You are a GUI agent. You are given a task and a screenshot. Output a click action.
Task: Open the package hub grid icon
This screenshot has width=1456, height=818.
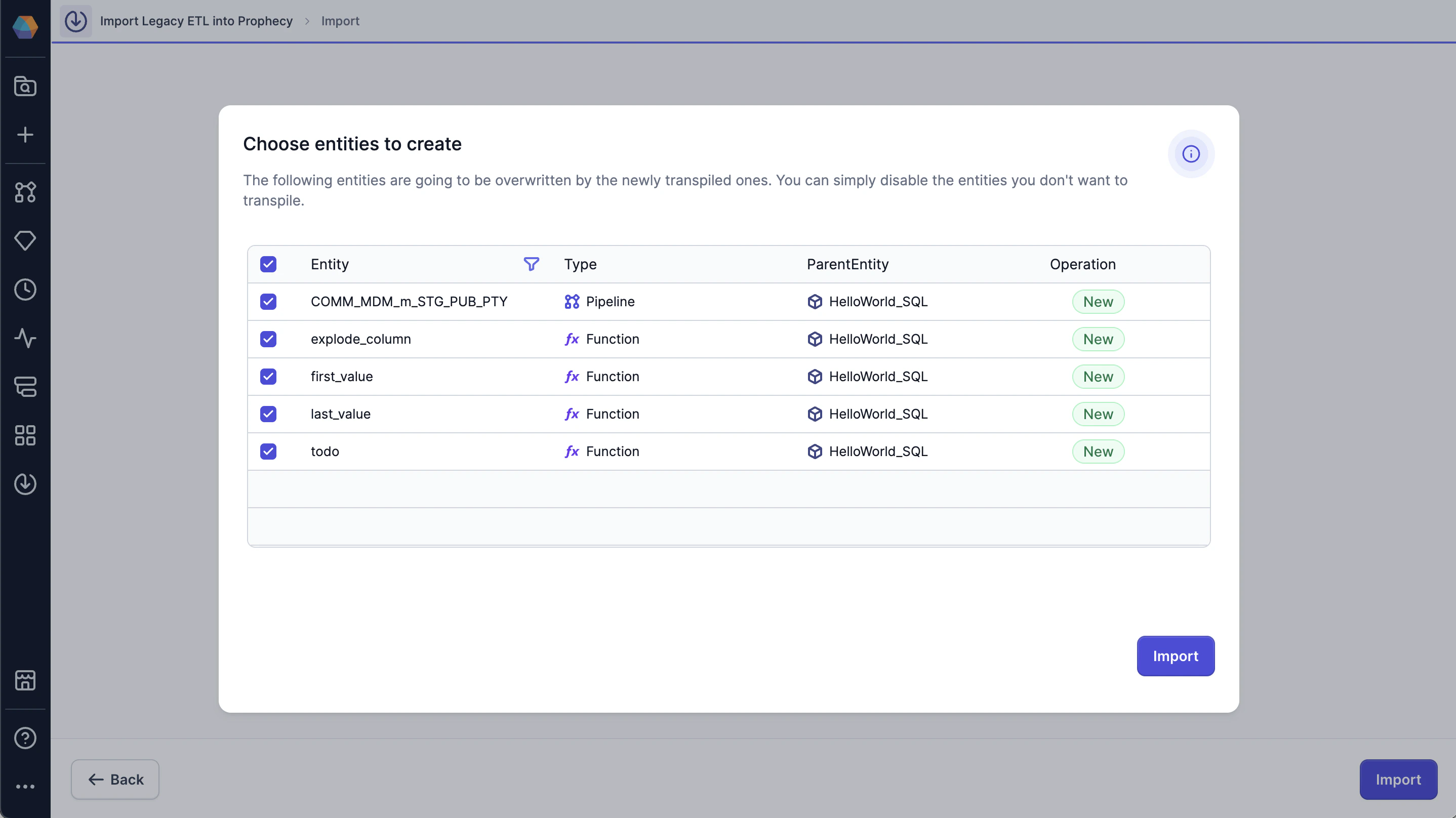[25, 435]
